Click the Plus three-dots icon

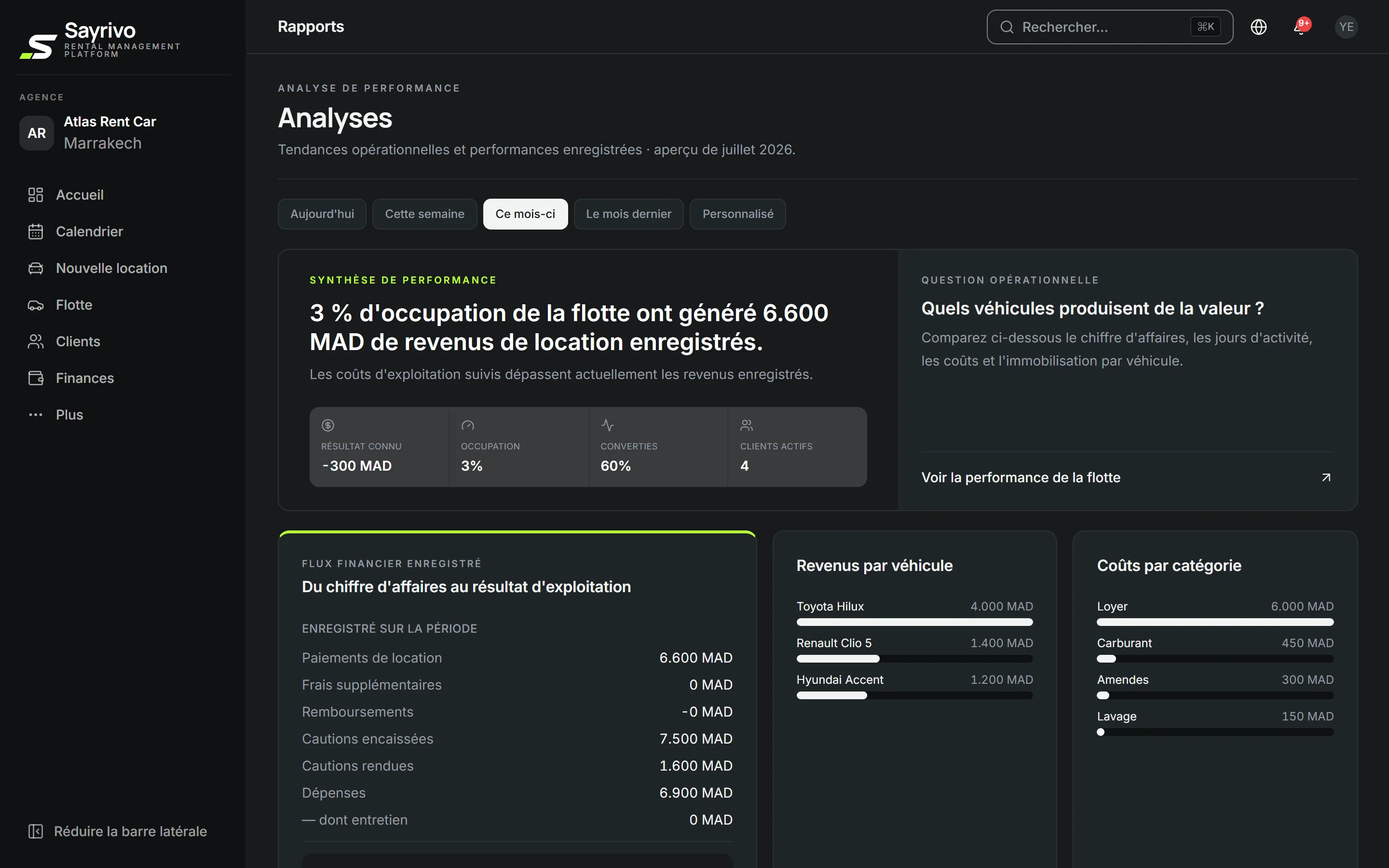[36, 415]
